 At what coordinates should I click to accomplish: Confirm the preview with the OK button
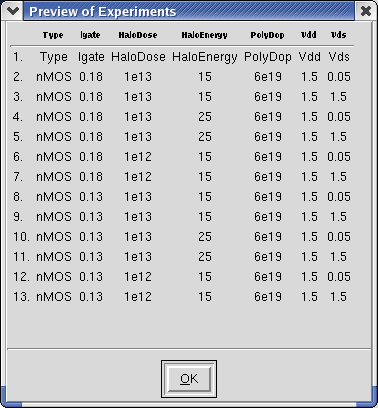[189, 379]
